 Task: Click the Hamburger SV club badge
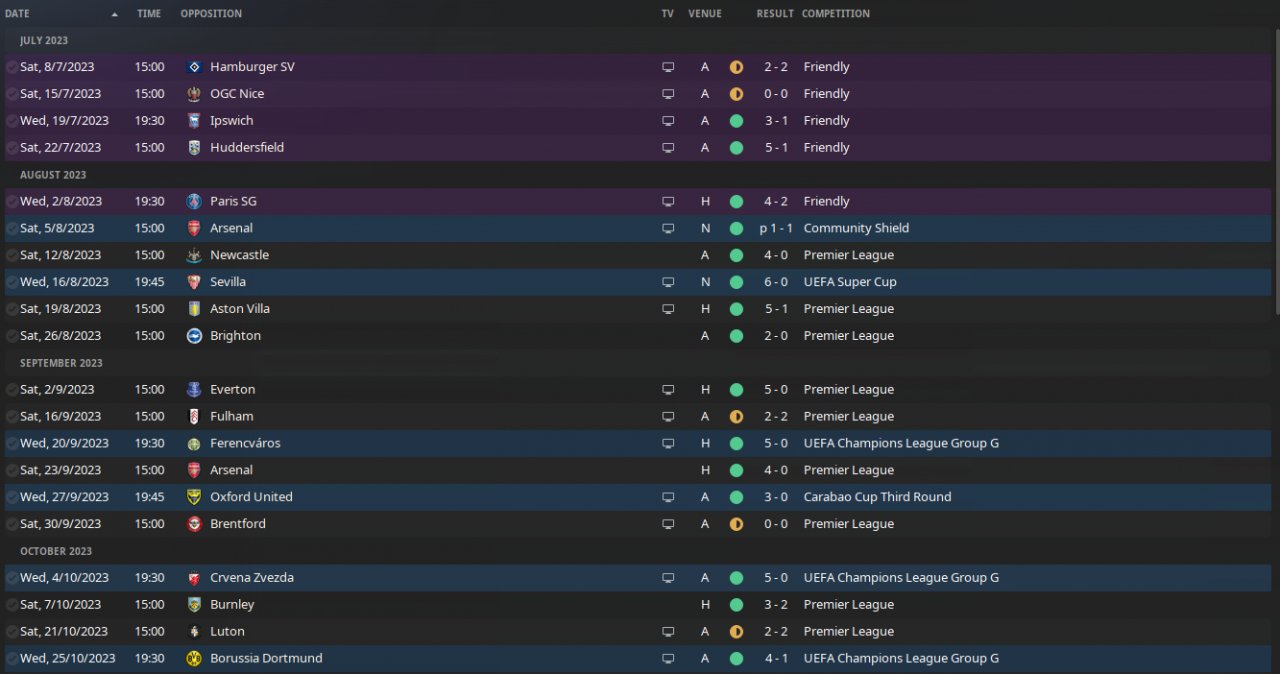(194, 67)
